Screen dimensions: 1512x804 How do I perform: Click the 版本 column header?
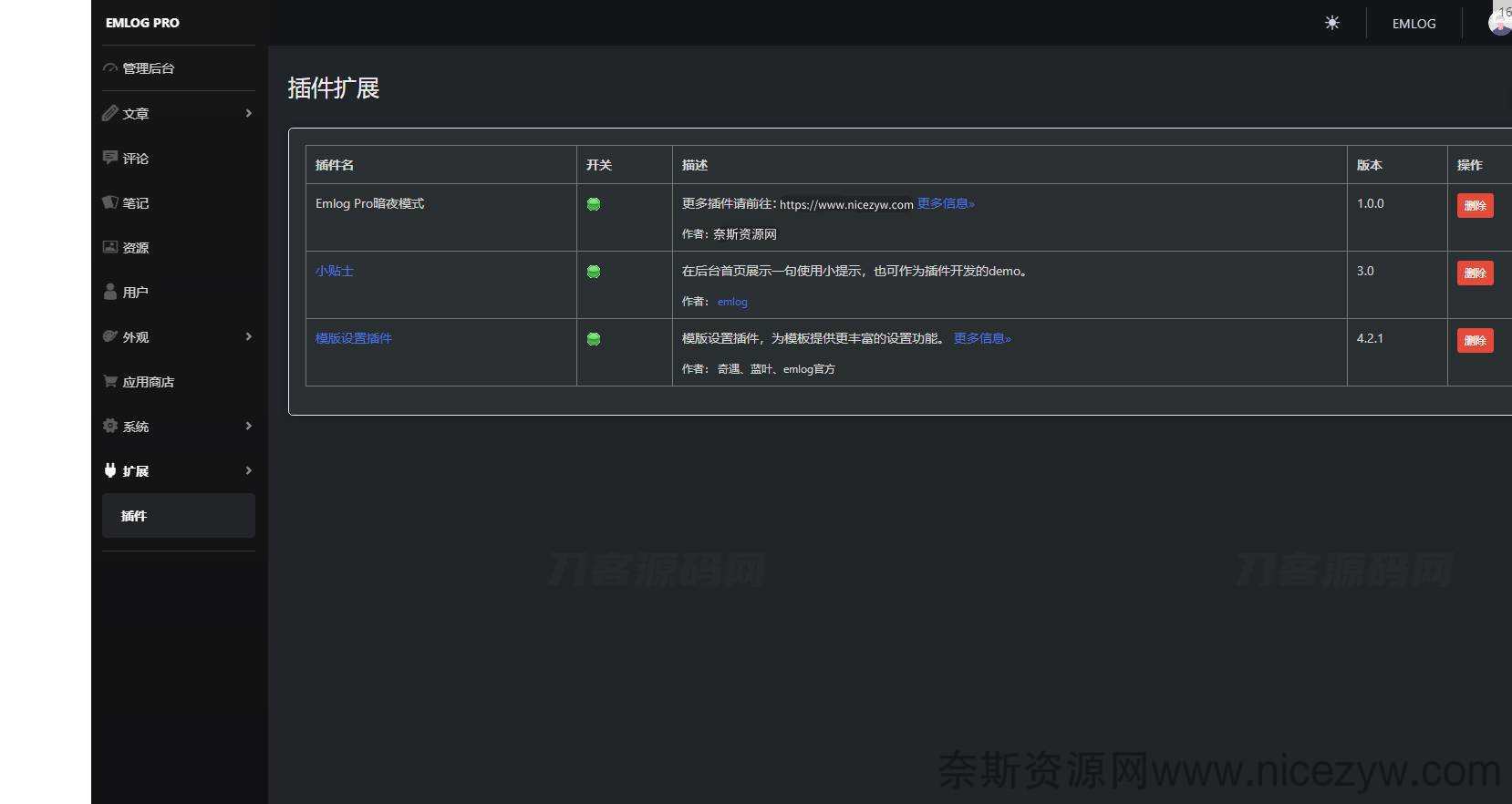pos(1370,165)
